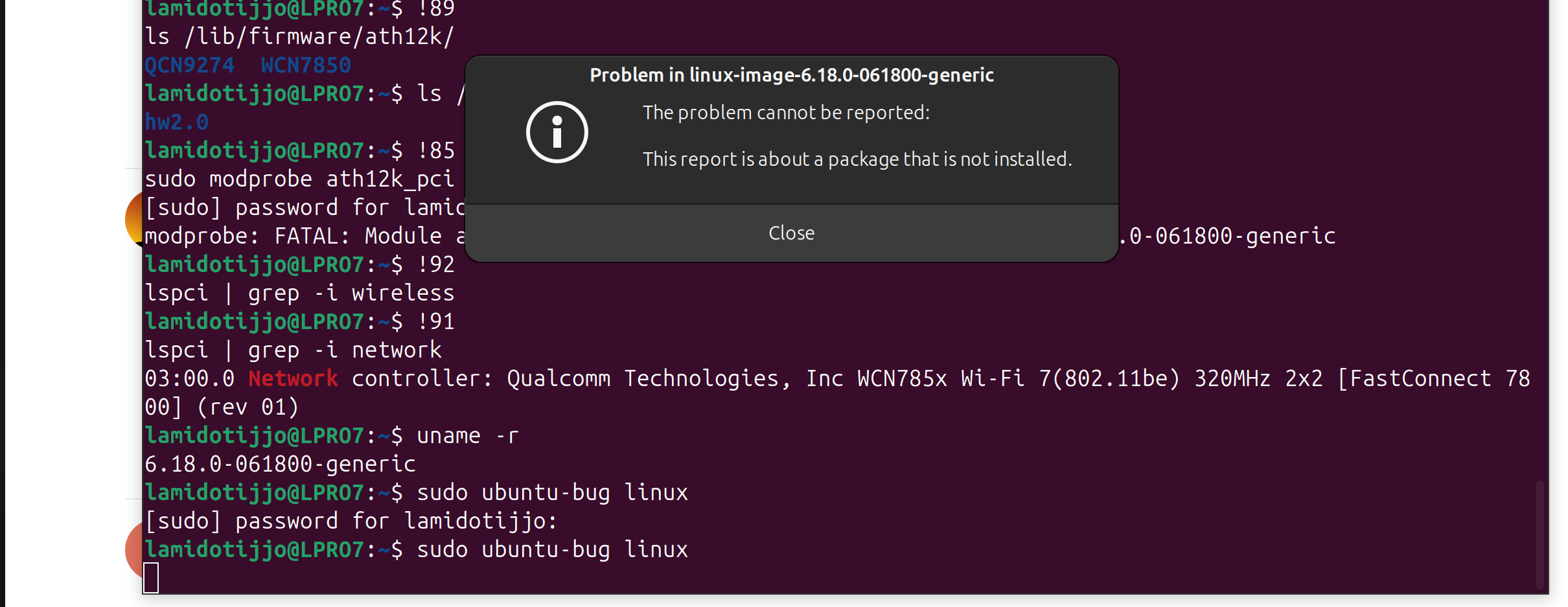
Task: Click the hw2.0 directory listing entry
Action: coord(176,122)
